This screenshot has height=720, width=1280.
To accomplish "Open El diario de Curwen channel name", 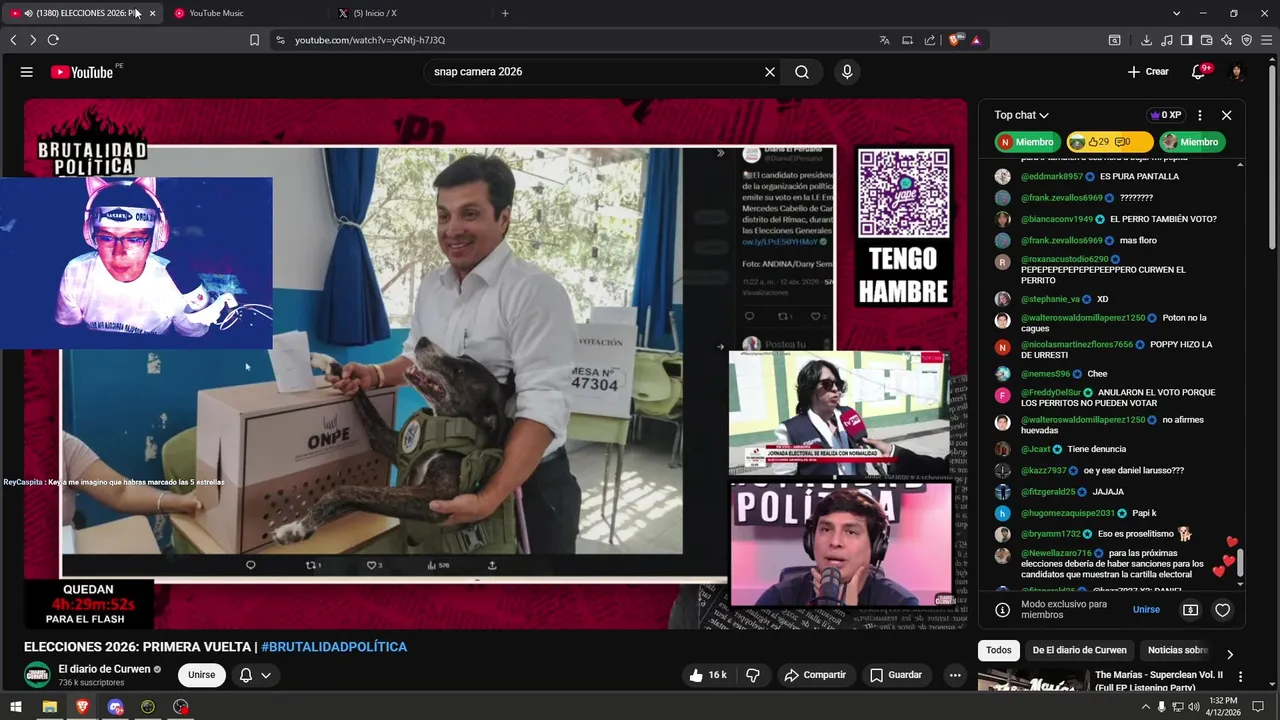I will pos(105,669).
